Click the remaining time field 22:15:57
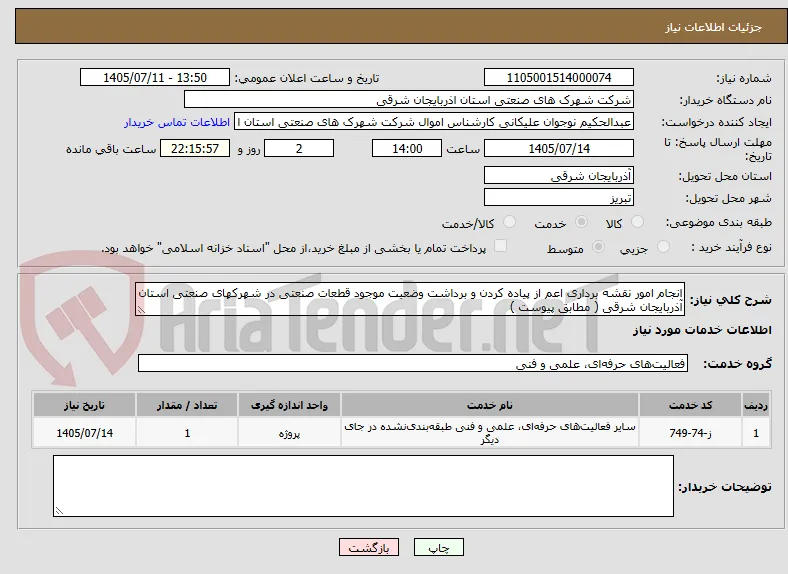Viewport: 788px width, 574px height. (195, 148)
